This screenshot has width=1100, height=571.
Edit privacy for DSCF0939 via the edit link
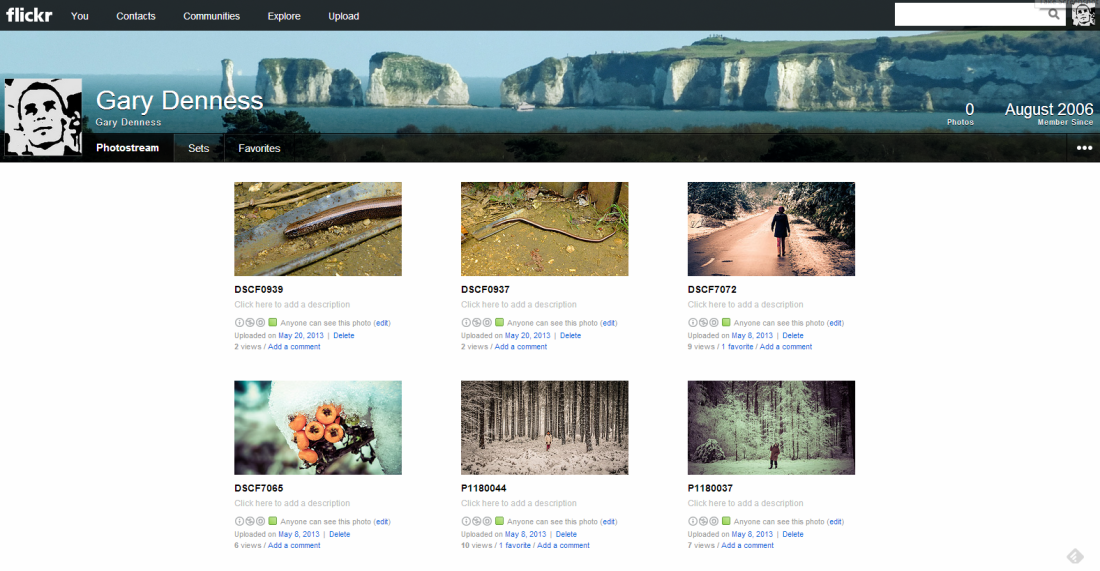[x=382, y=323]
